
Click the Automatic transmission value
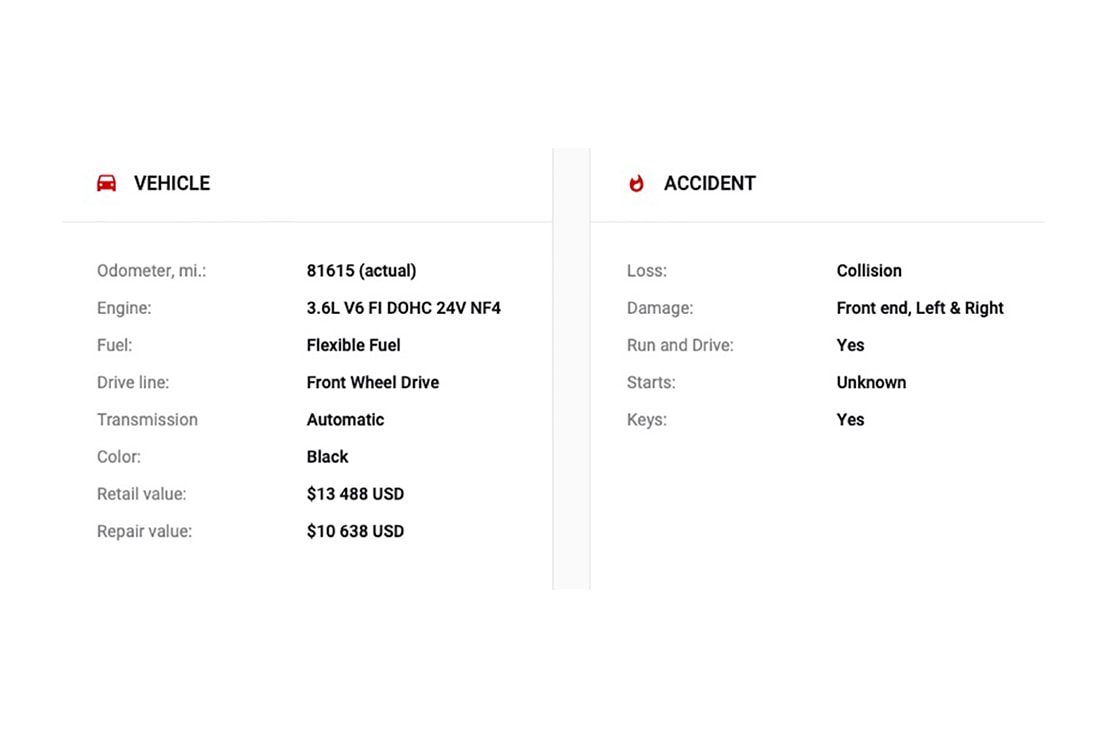tap(345, 420)
